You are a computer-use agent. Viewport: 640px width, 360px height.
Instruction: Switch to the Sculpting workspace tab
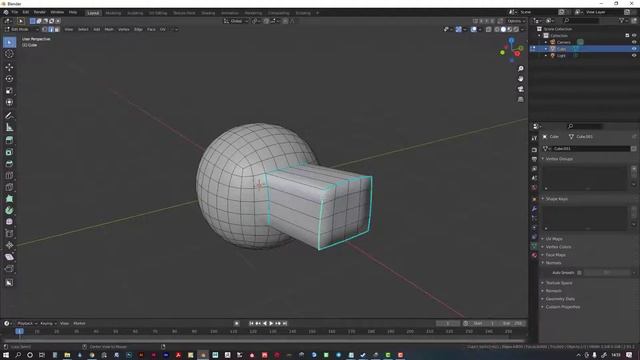click(135, 13)
